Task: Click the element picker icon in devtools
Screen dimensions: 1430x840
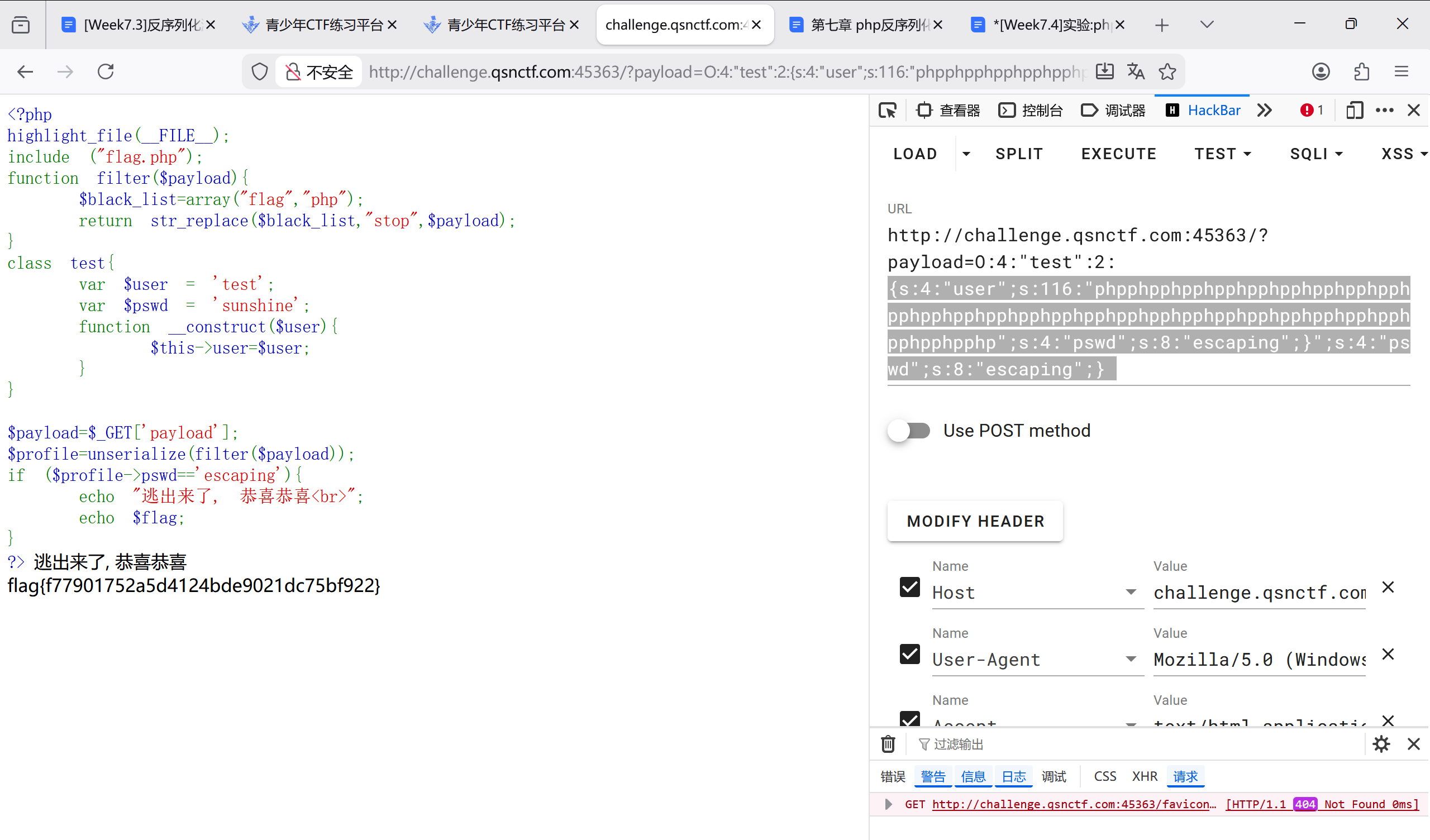Action: point(888,110)
